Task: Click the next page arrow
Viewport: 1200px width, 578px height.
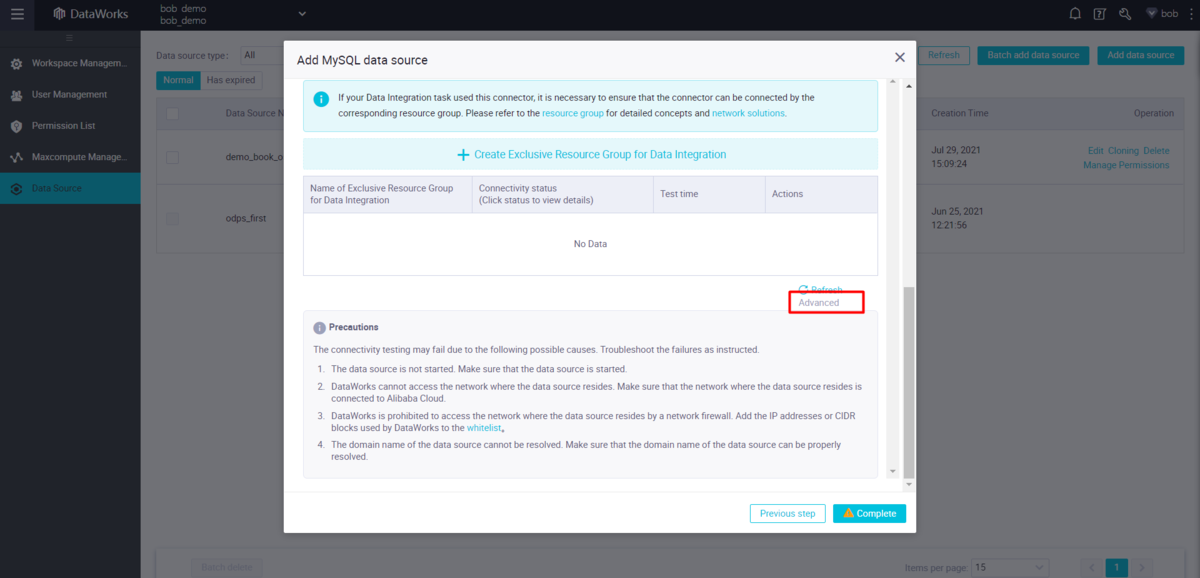Action: 1141,567
